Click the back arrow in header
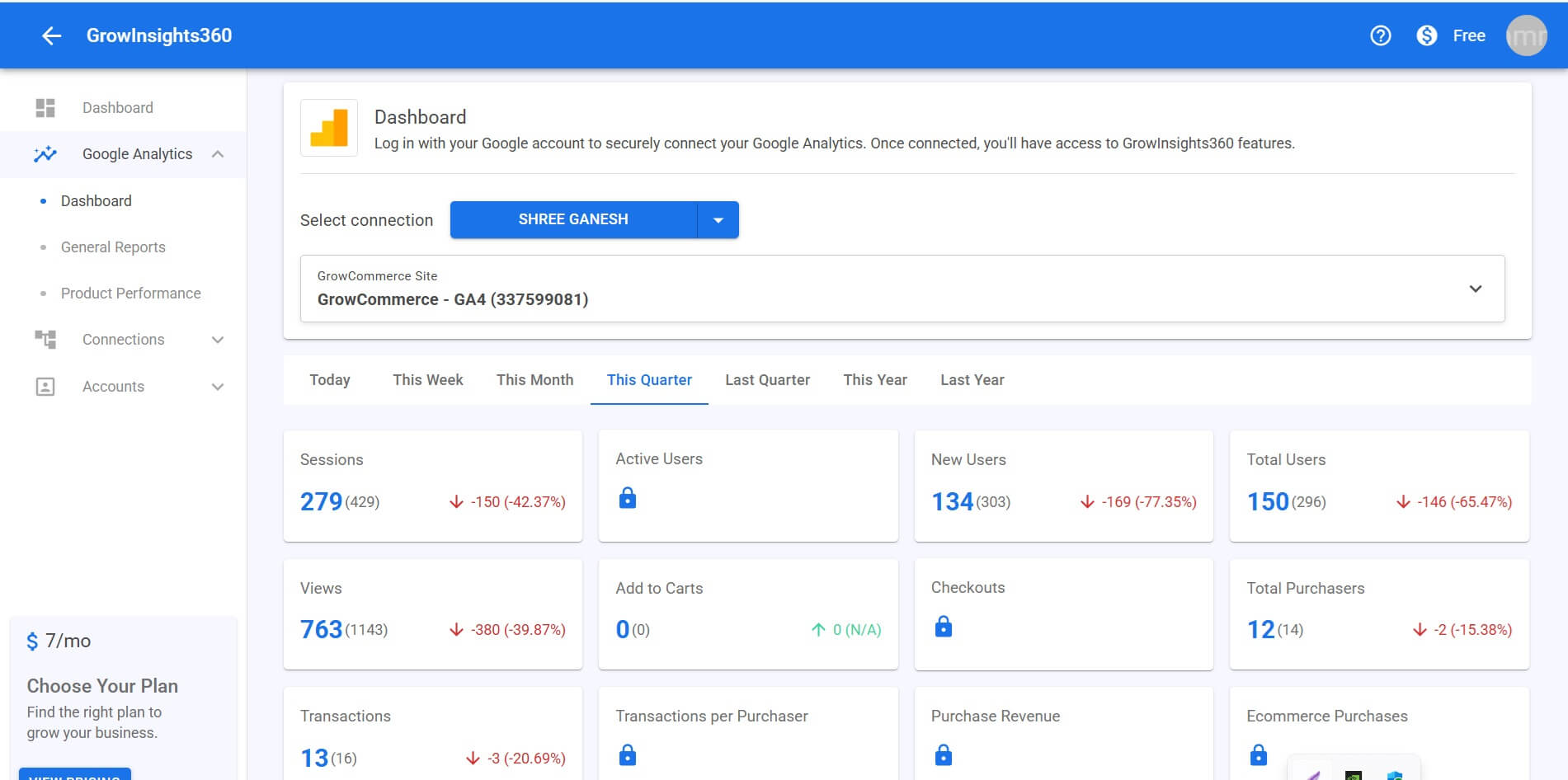This screenshot has width=1568, height=780. coord(51,35)
